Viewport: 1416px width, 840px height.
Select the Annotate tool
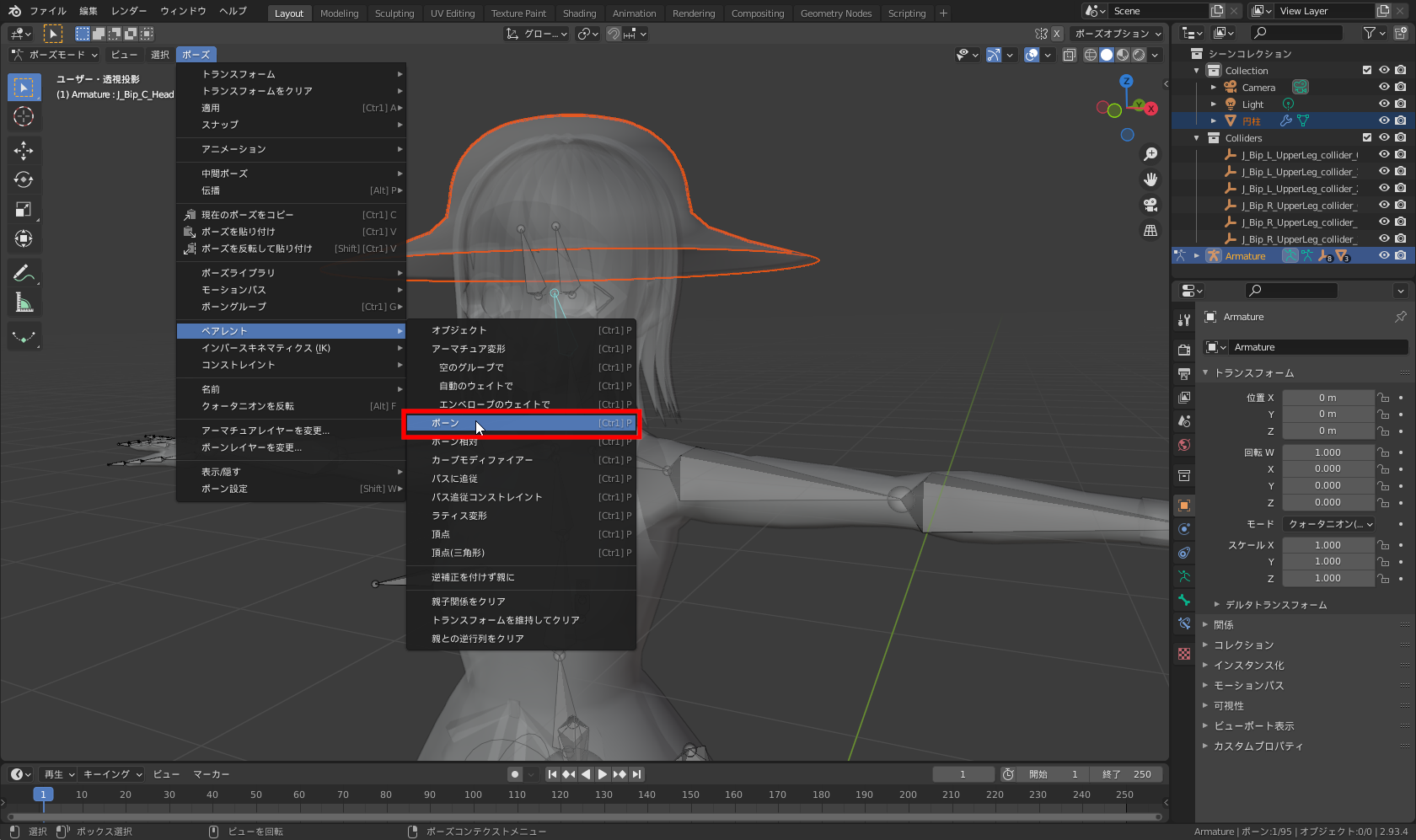click(x=24, y=272)
